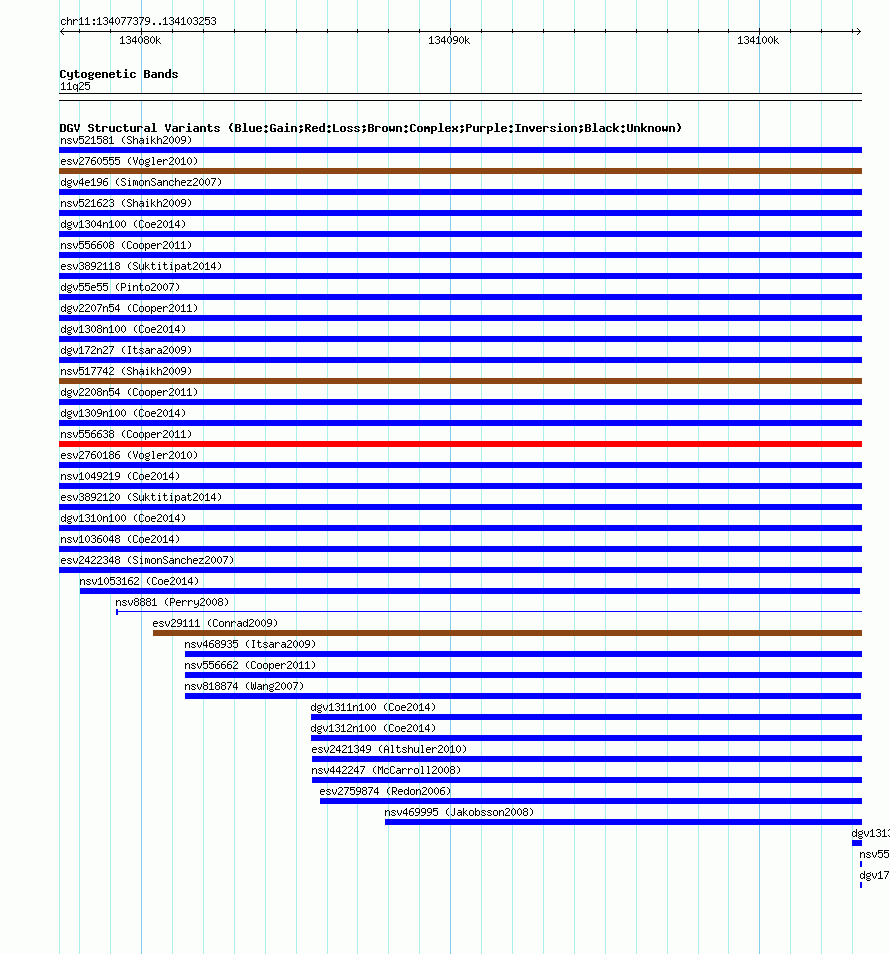Click the 134090k ruler tick label
Image resolution: width=890 pixels, height=954 pixels.
[x=449, y=40]
